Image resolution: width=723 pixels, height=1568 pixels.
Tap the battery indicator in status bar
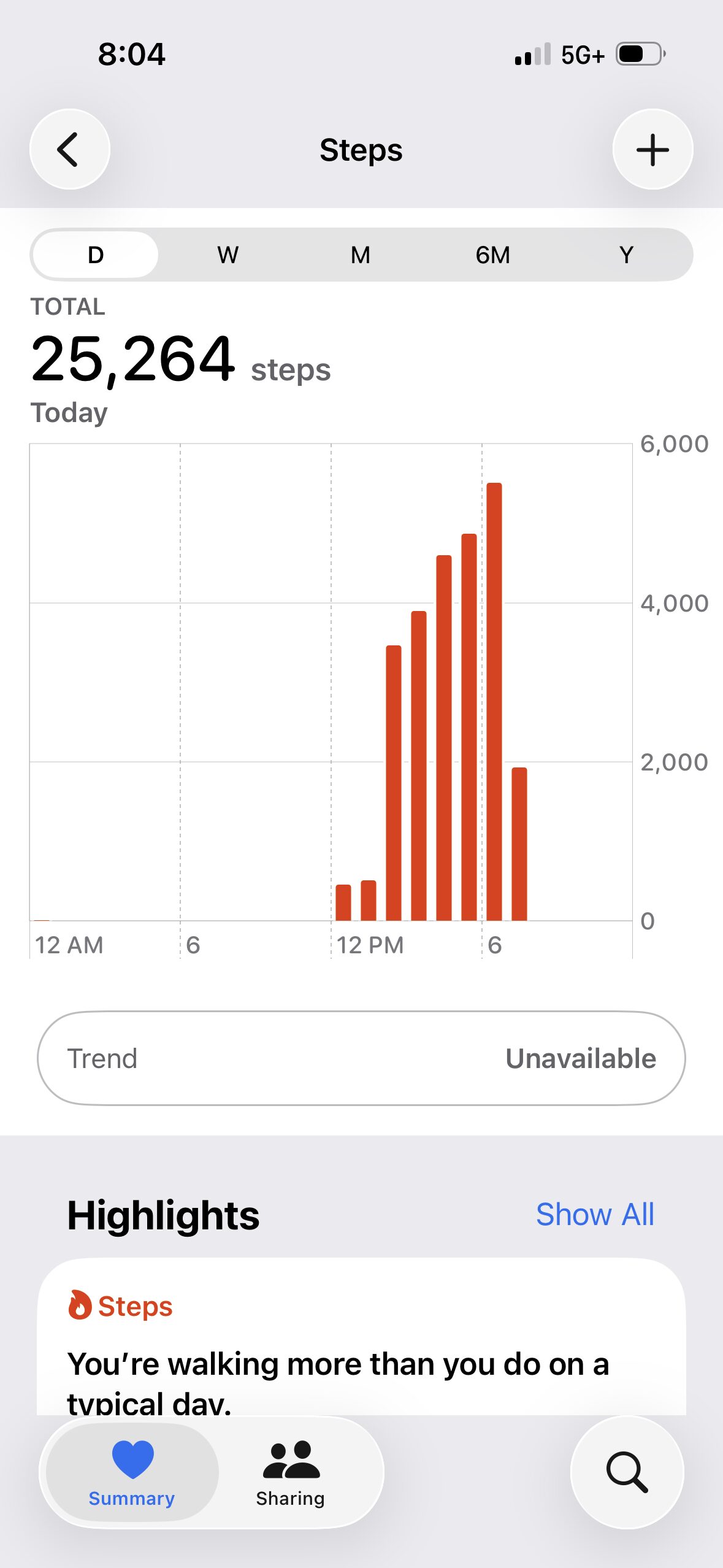[640, 54]
